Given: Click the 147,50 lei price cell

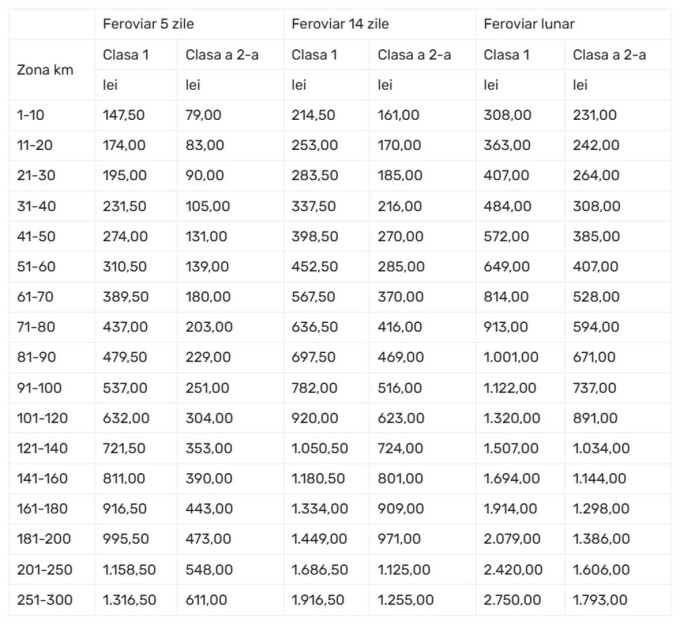Looking at the screenshot, I should 124,115.
